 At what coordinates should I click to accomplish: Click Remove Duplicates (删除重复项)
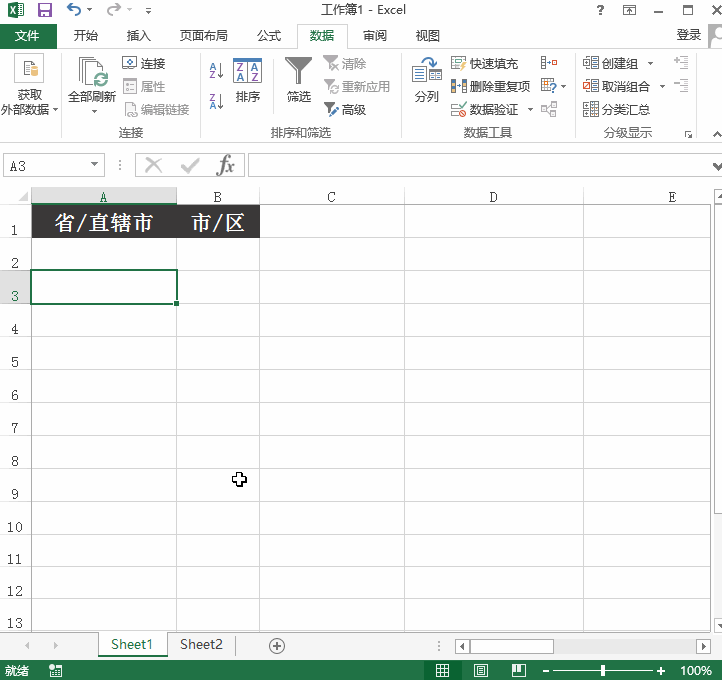pyautogui.click(x=490, y=86)
